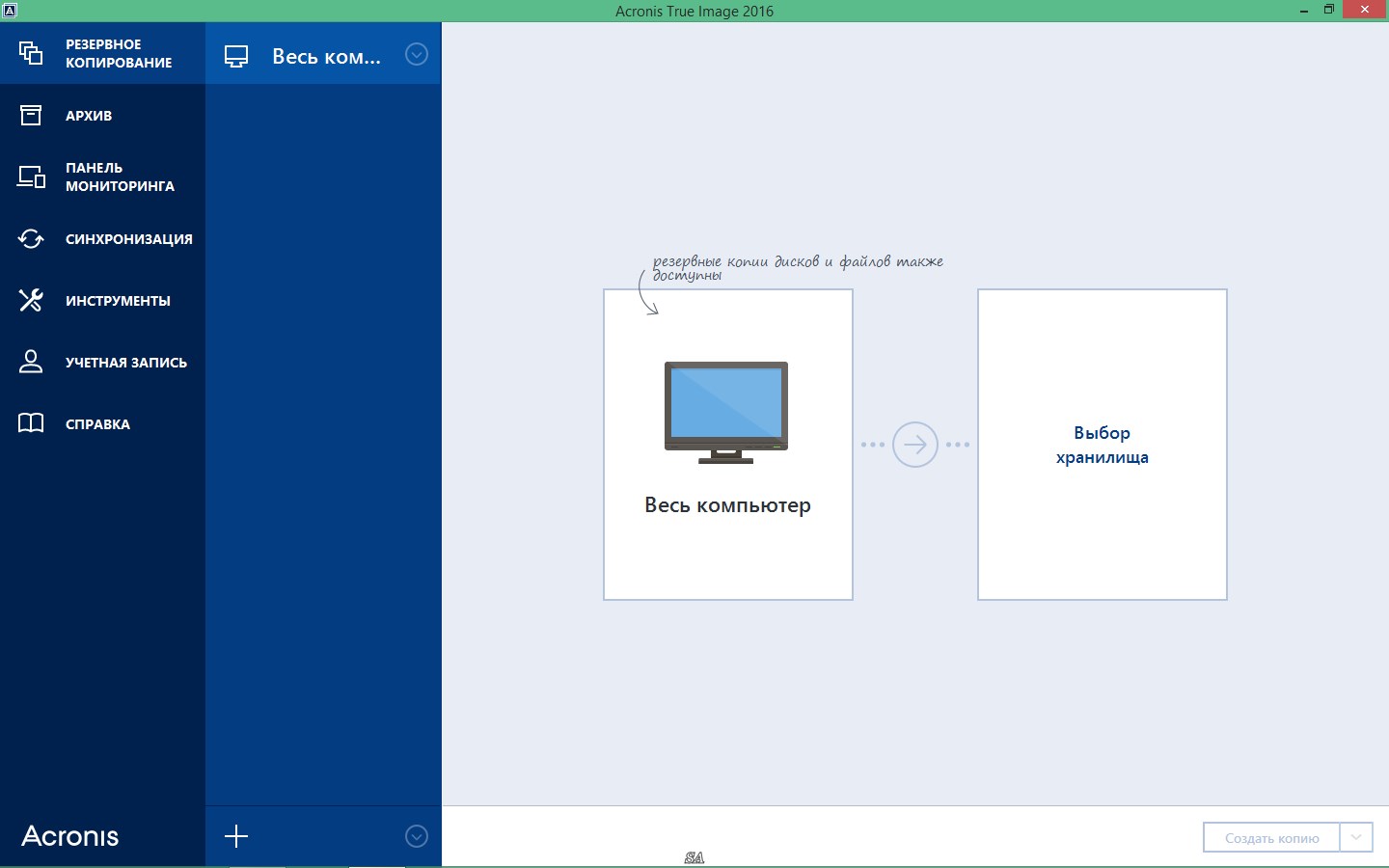Expand the 'Весь ком...' backup options chevron

coord(417,54)
